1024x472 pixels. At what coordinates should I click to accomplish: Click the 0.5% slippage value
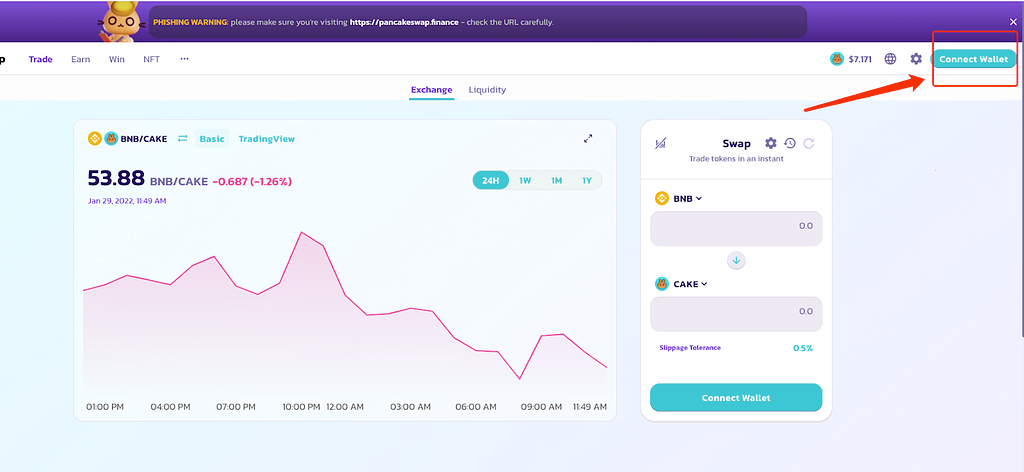pos(803,348)
